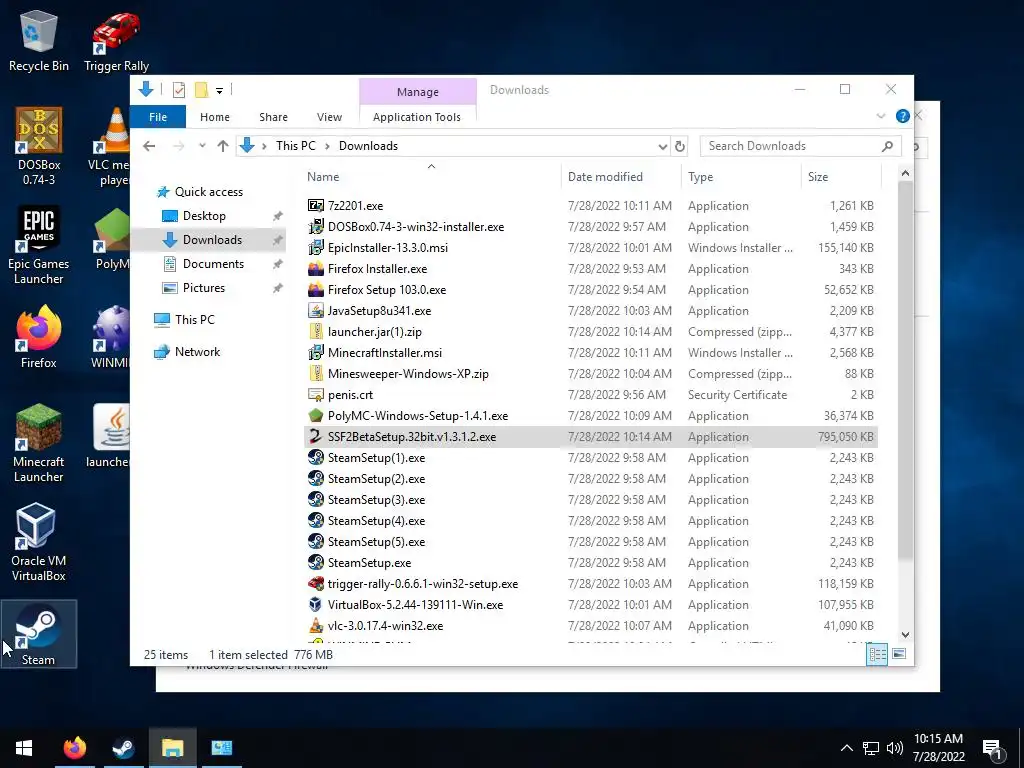
Task: Launch Trigger Rally from the desktop
Action: [116, 40]
